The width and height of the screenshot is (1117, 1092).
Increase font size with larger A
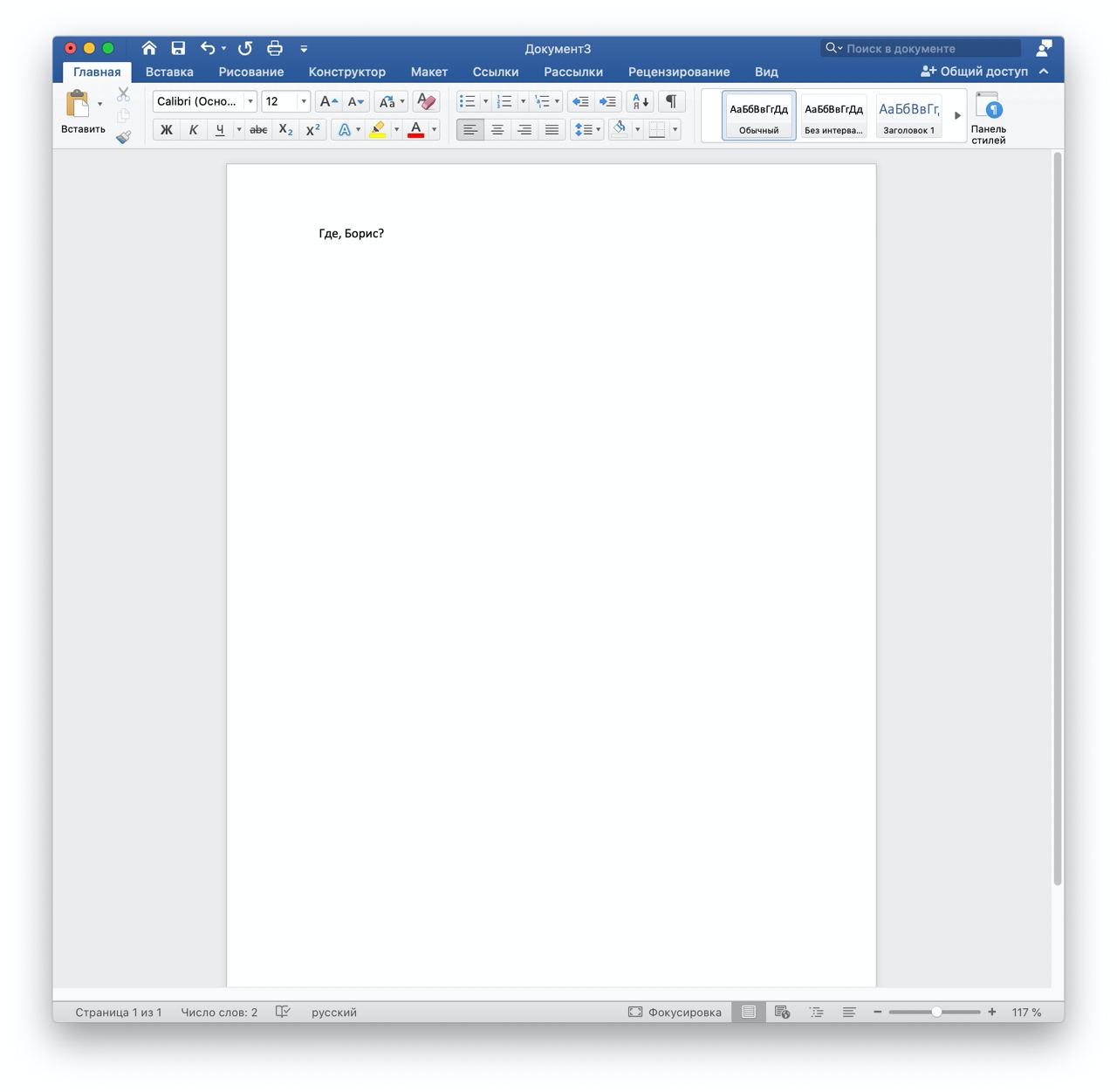point(328,101)
